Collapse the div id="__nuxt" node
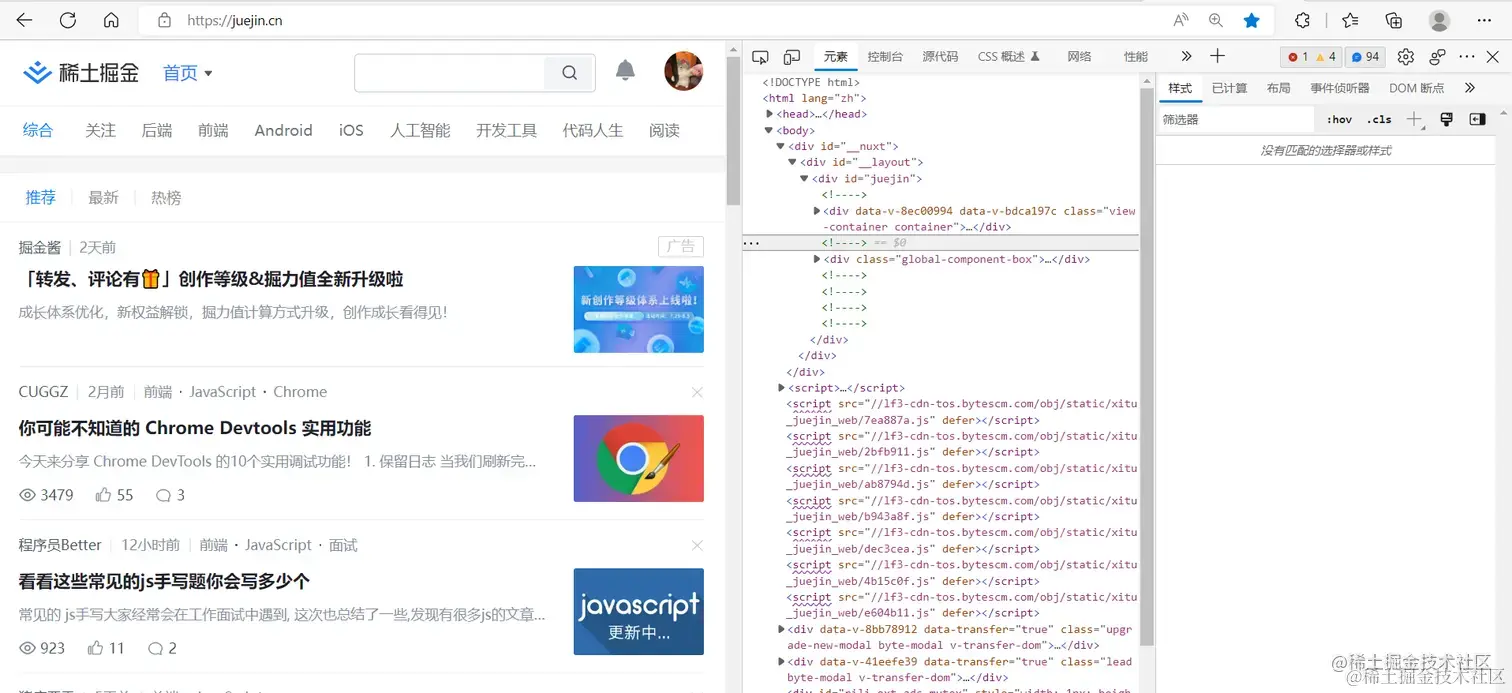 [x=781, y=146]
